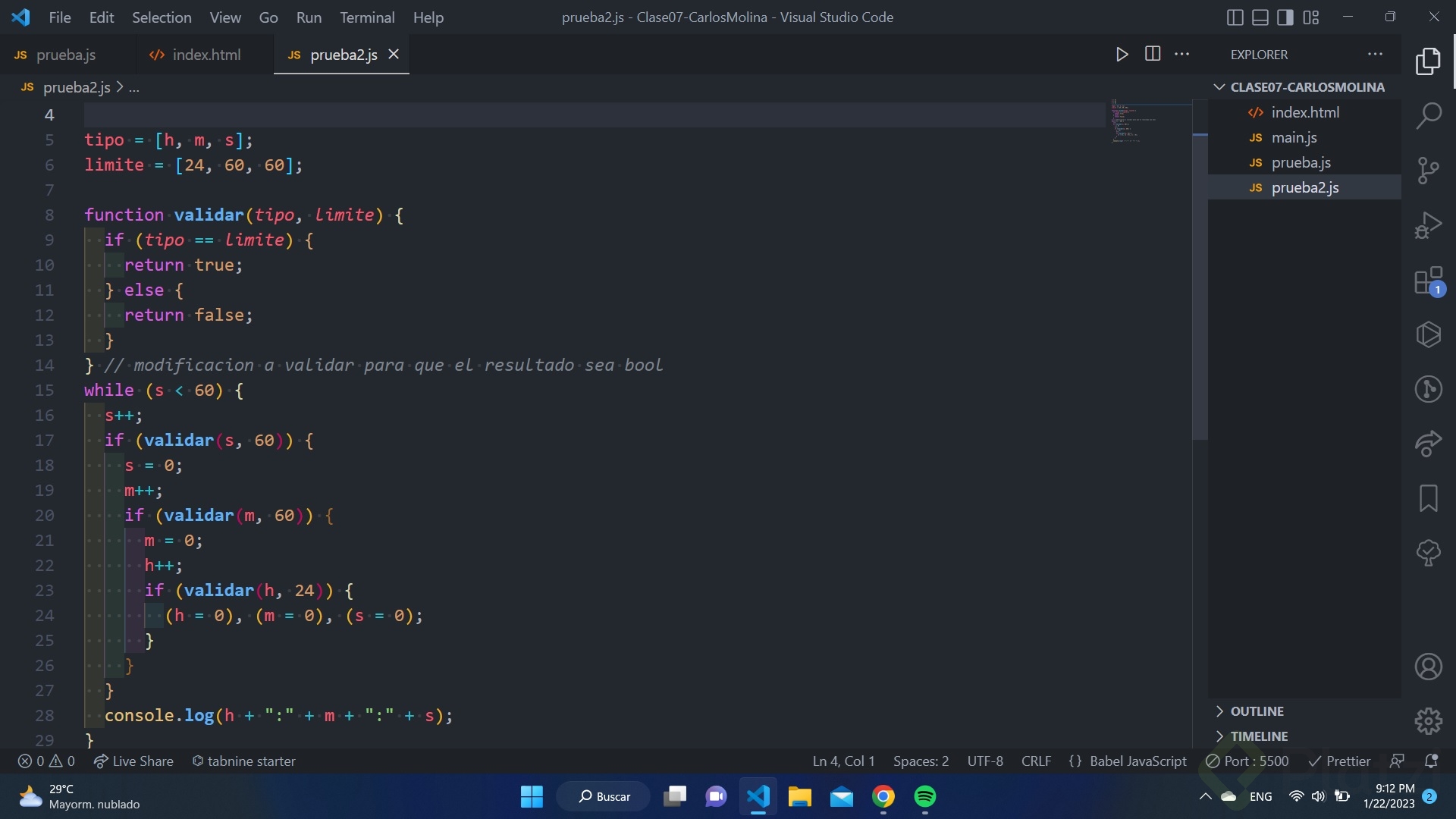Change indentation via Spaces: 2
The height and width of the screenshot is (819, 1456).
[921, 761]
